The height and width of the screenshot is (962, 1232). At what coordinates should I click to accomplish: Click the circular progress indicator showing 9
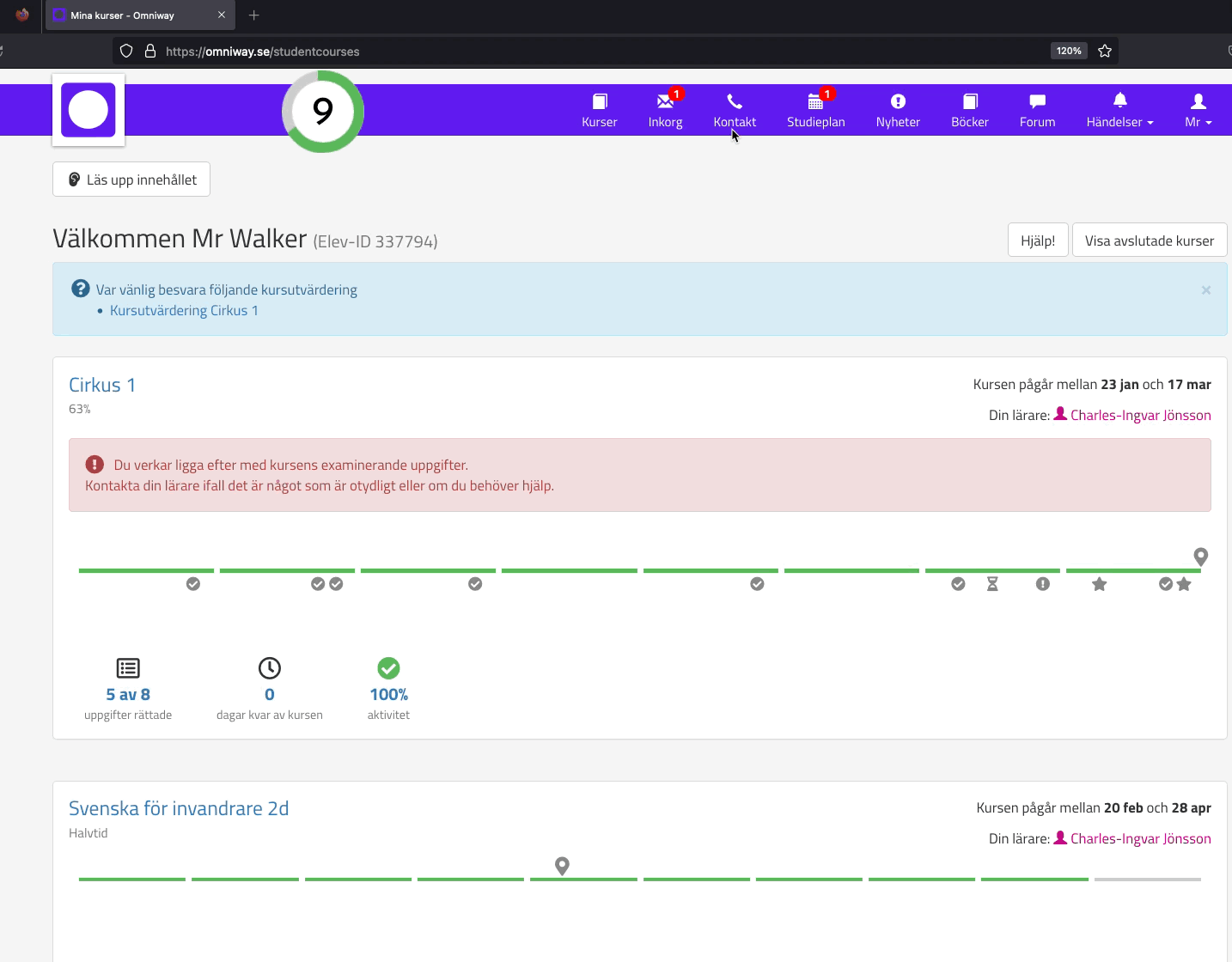click(323, 111)
